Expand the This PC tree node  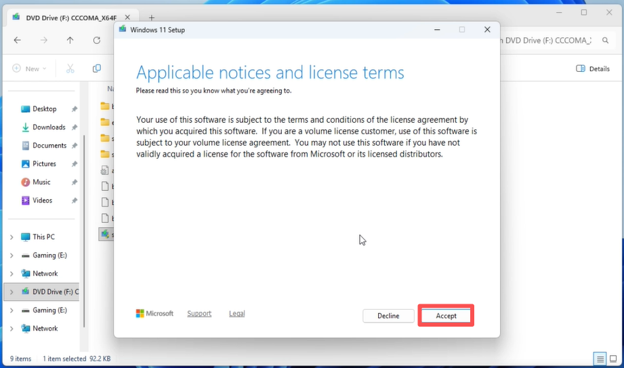point(12,237)
